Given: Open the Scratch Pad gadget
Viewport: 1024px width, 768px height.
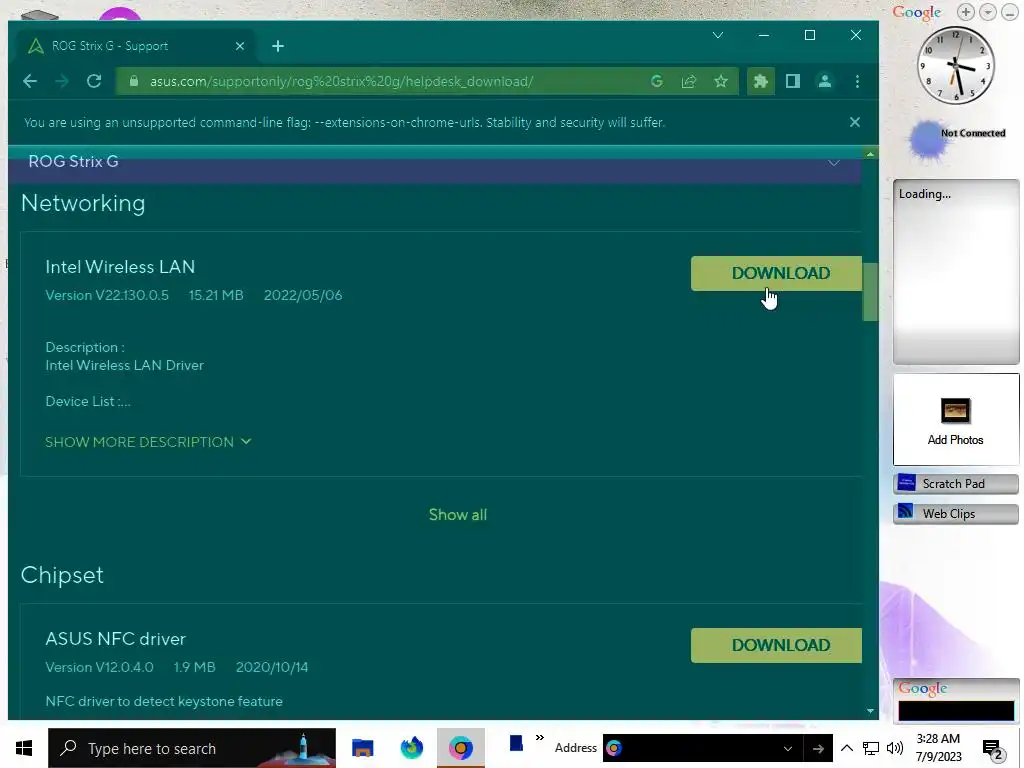Looking at the screenshot, I should point(955,484).
